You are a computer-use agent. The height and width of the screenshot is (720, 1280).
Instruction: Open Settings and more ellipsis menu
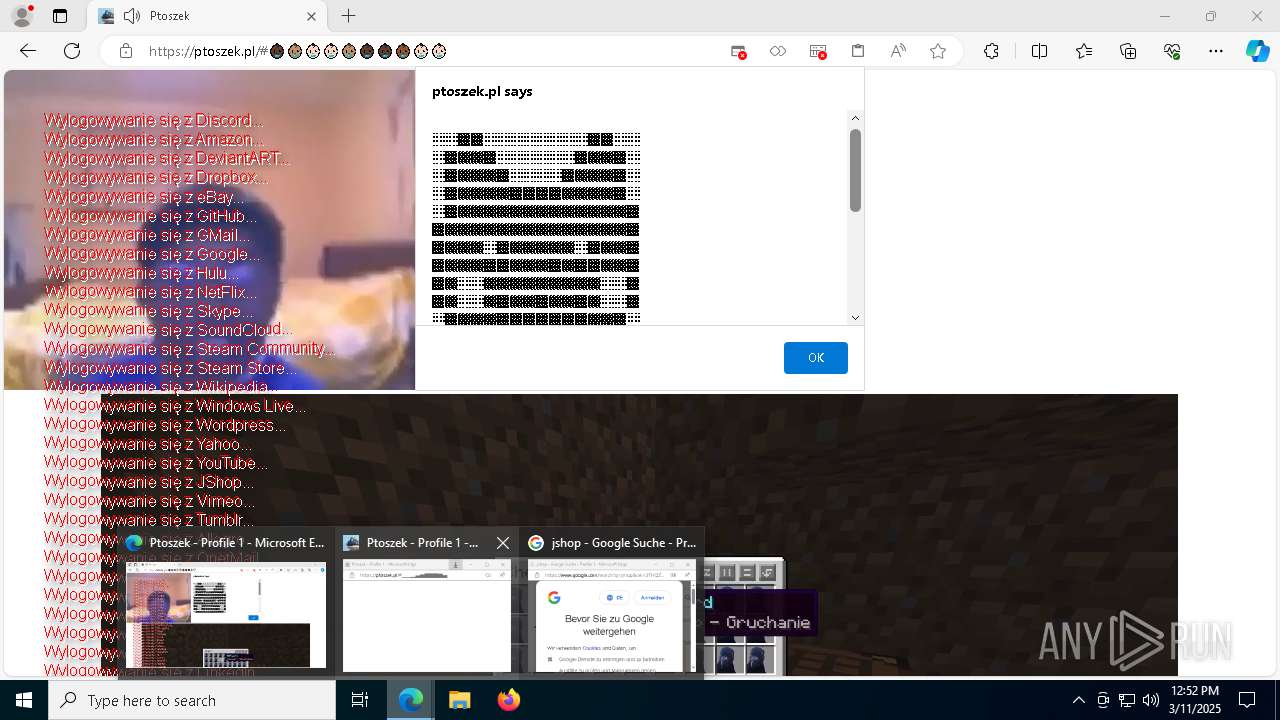1216,51
